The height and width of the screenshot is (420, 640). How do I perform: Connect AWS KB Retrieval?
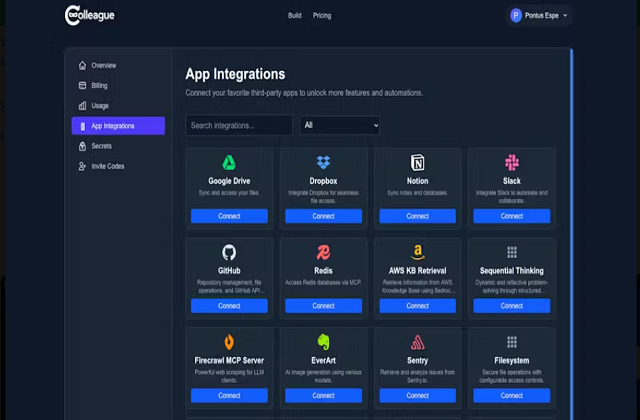[418, 306]
